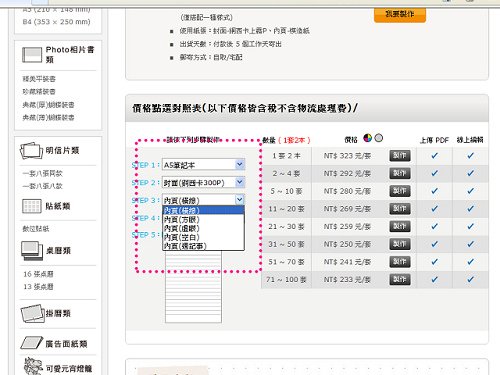
Task: Open the STEP 2 封面 300P dropdown
Action: 203,182
